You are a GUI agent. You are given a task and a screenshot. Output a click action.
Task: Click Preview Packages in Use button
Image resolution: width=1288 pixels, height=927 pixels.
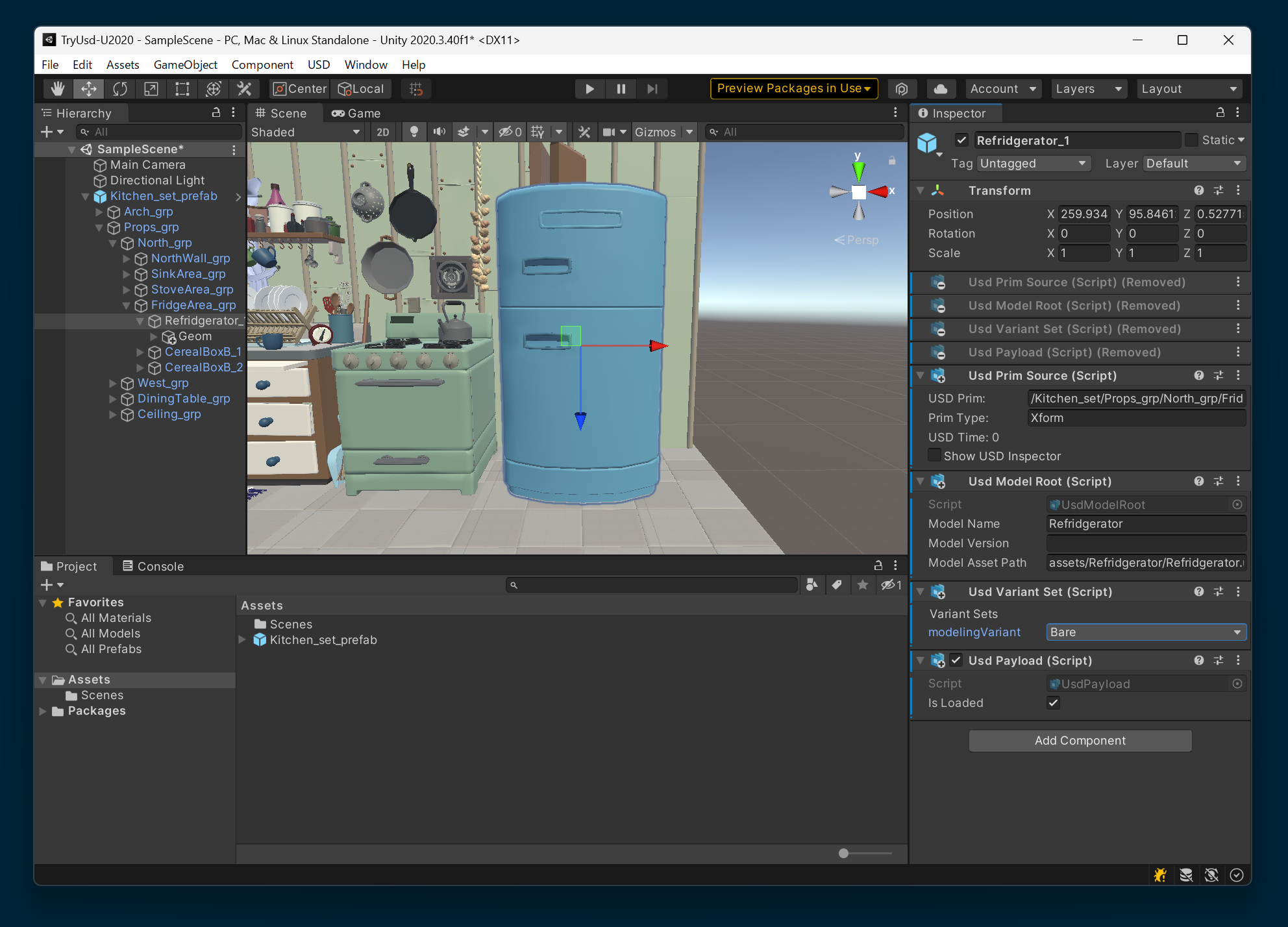[793, 88]
